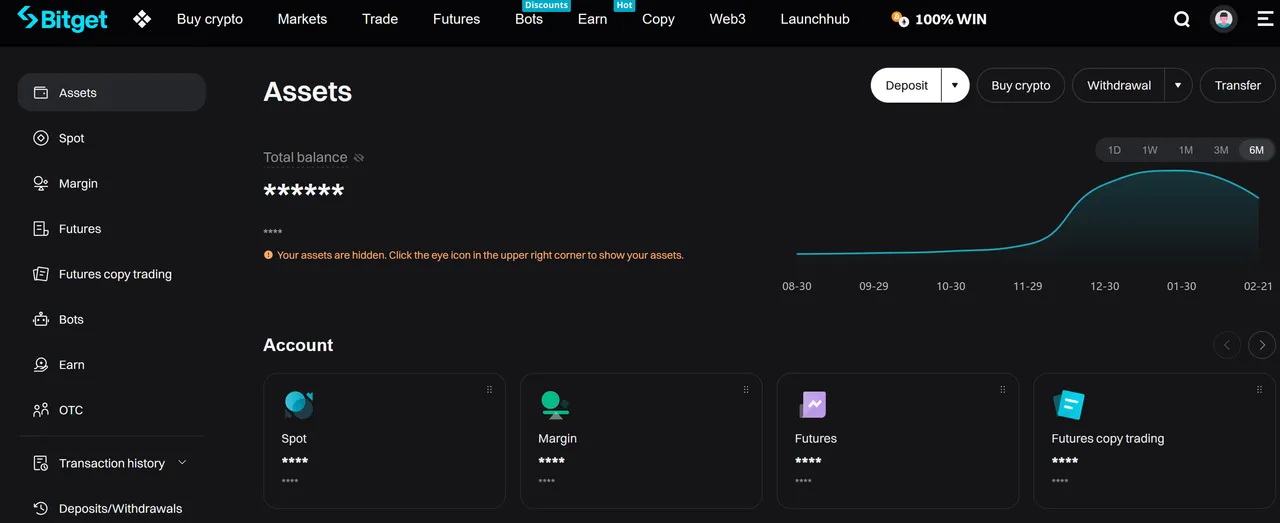
Task: Click the hidden assets warning text
Action: (x=480, y=255)
